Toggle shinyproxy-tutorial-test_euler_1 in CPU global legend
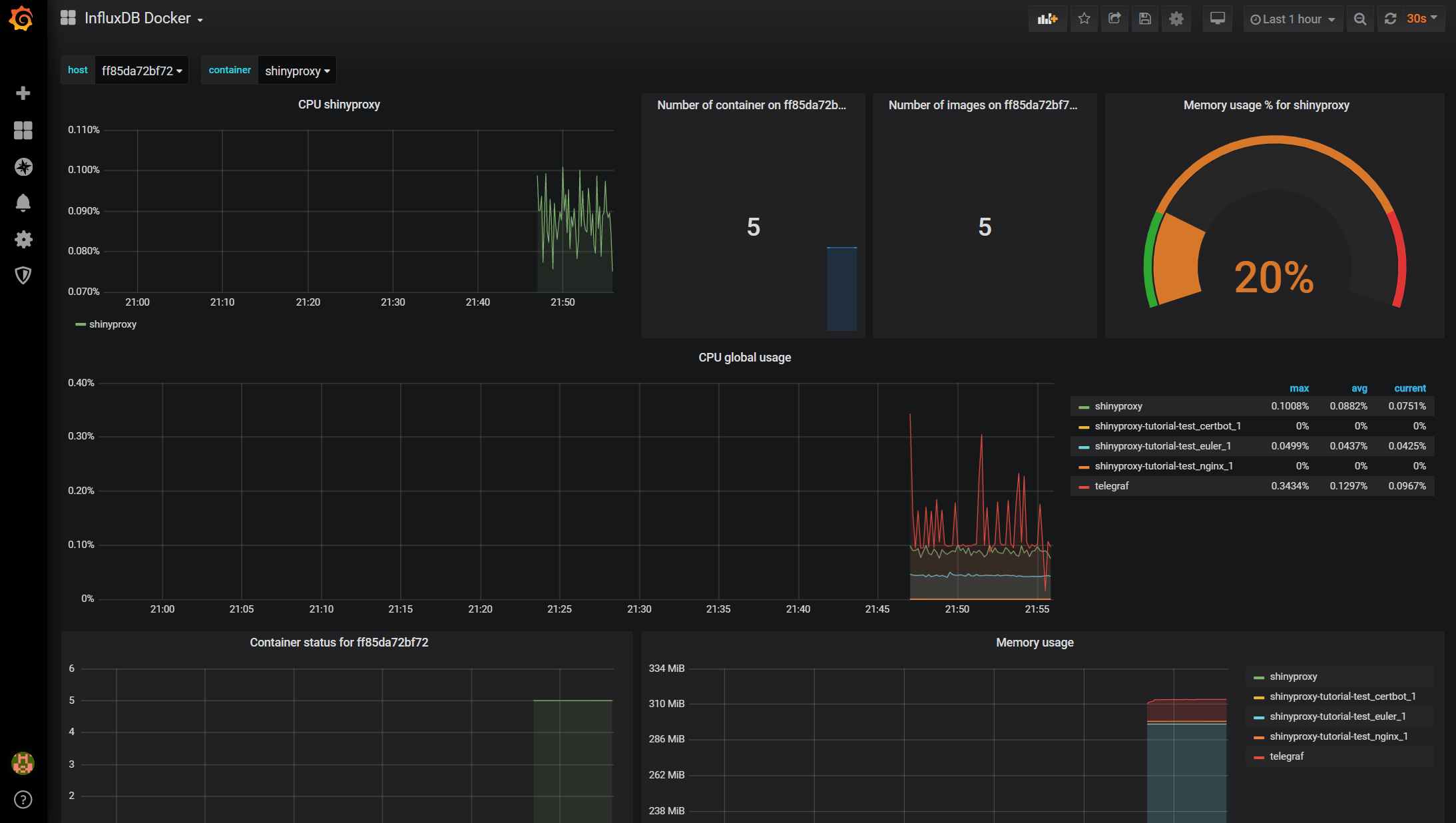The width and height of the screenshot is (1456, 823). (x=1162, y=446)
